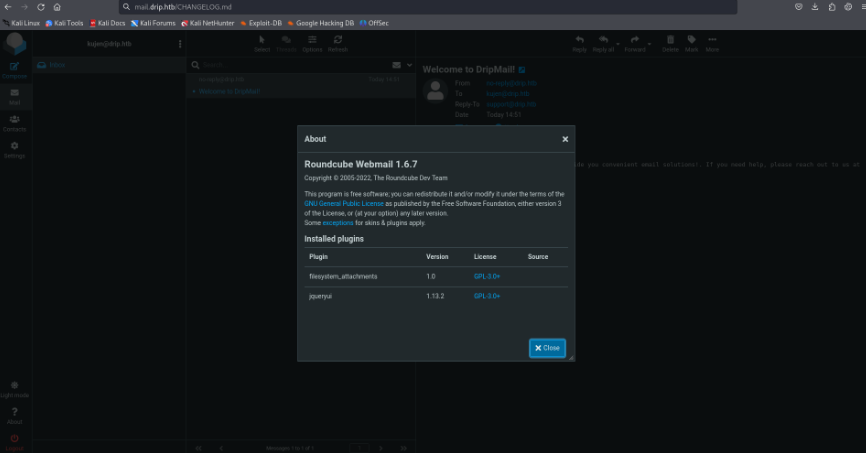Open Settings from the left sidebar
Screen dimensions: 866x453
[14, 148]
